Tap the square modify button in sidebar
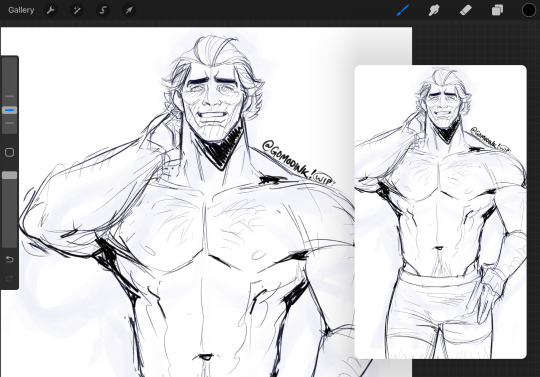The height and width of the screenshot is (377, 540). 10,153
